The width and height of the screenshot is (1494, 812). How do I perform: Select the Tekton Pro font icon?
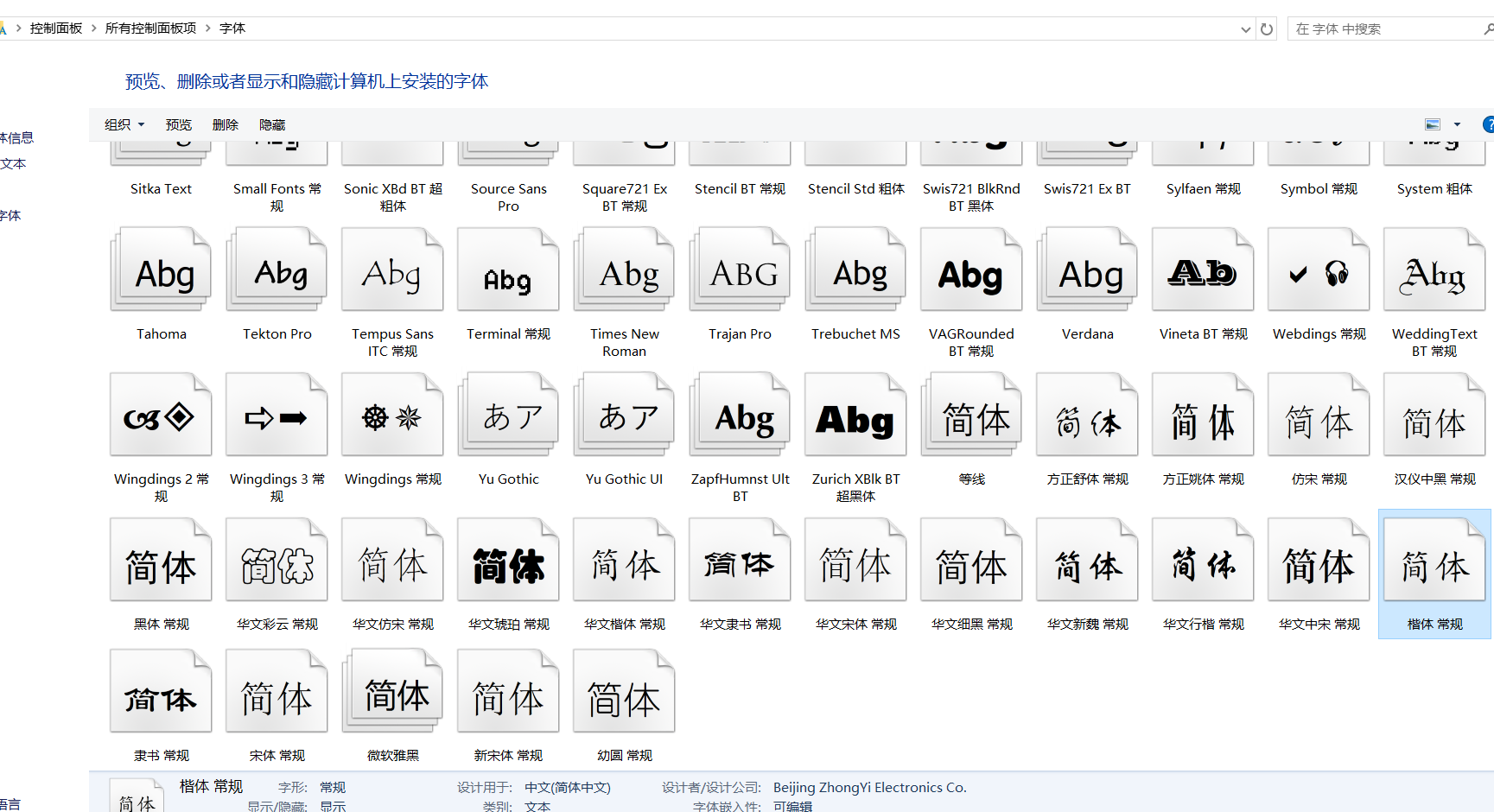[277, 270]
